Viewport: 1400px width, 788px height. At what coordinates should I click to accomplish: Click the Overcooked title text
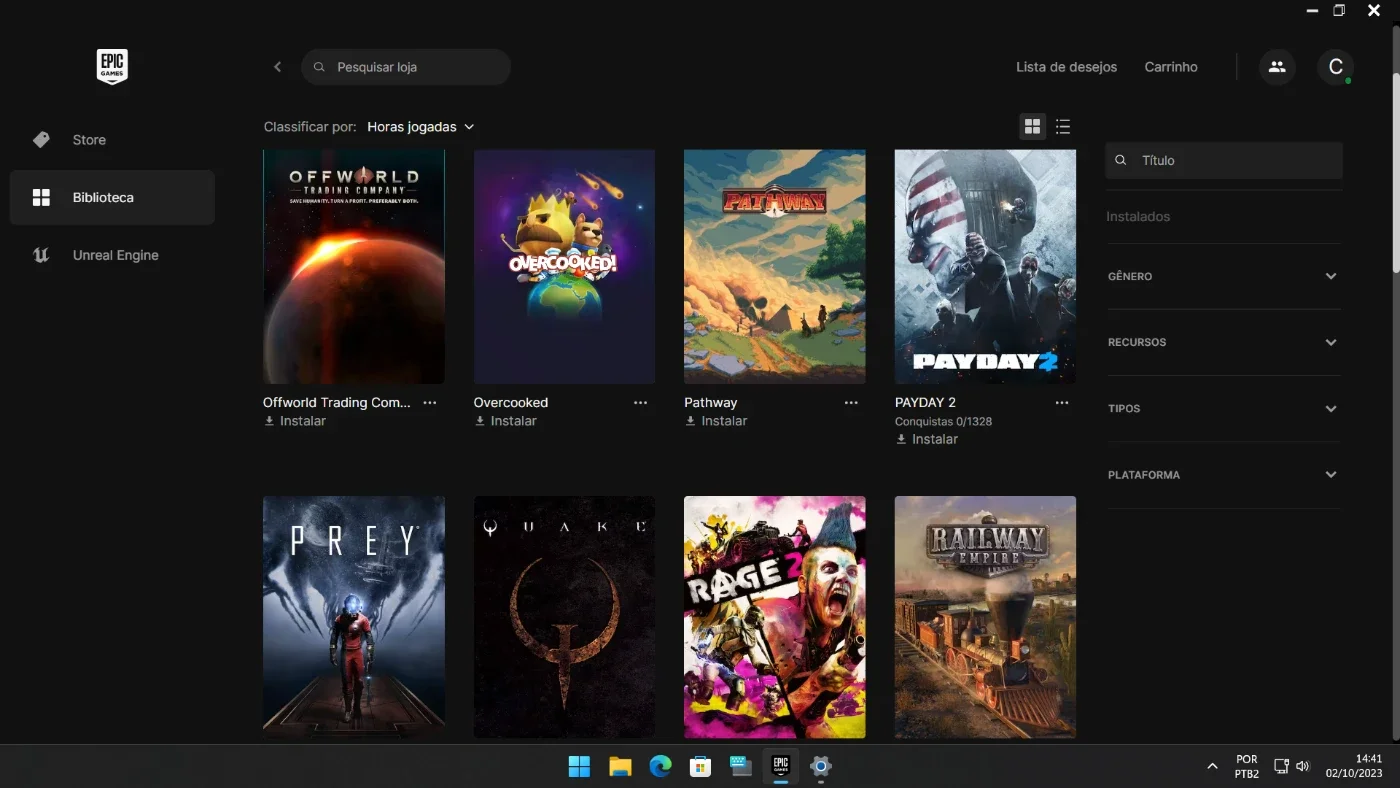(x=511, y=403)
